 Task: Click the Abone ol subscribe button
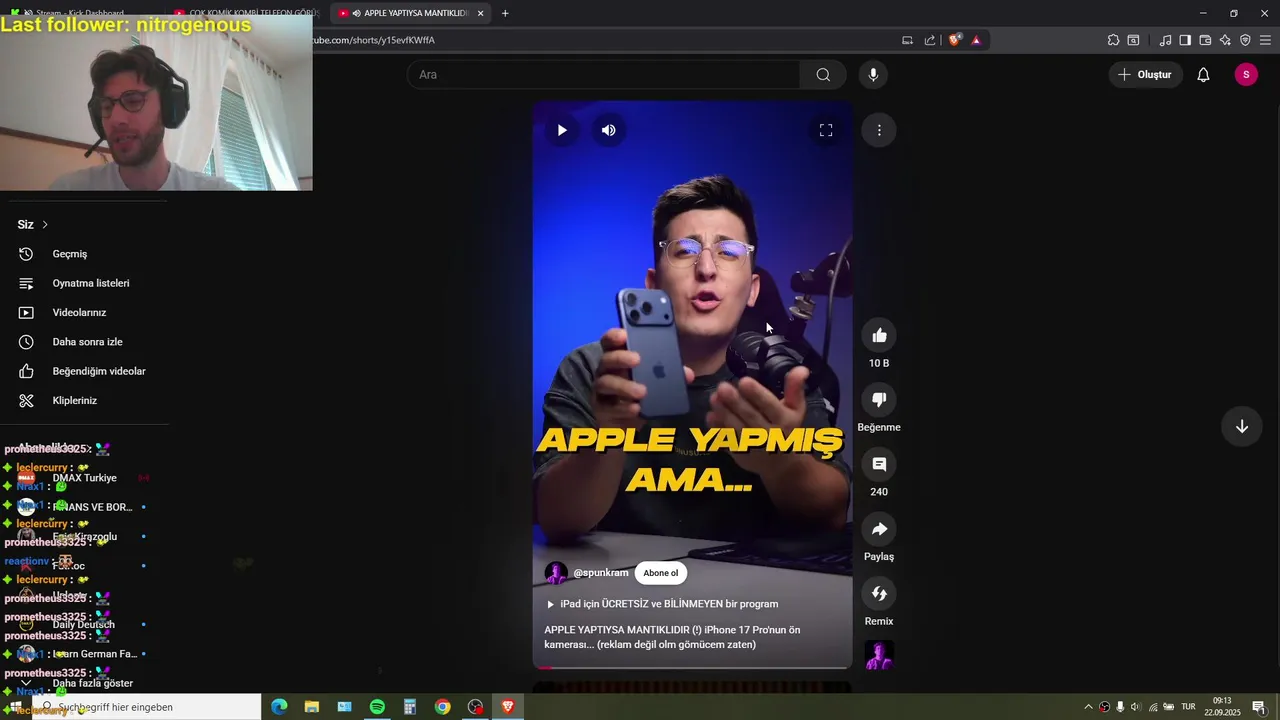click(x=660, y=573)
